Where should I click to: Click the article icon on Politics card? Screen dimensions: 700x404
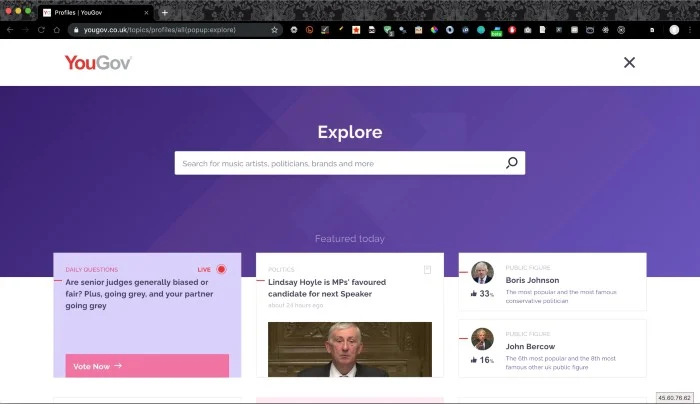pos(427,269)
